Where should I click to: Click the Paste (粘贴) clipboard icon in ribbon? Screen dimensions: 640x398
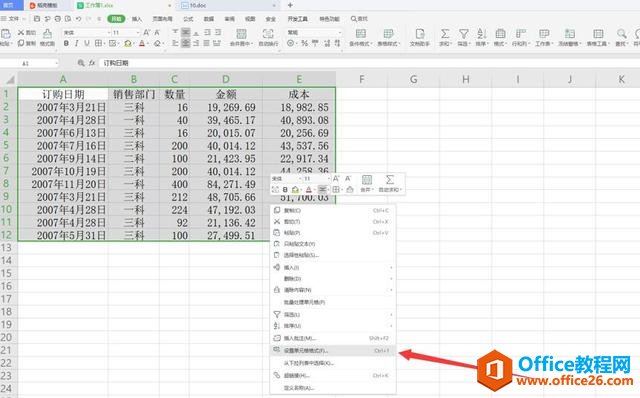pyautogui.click(x=5, y=33)
